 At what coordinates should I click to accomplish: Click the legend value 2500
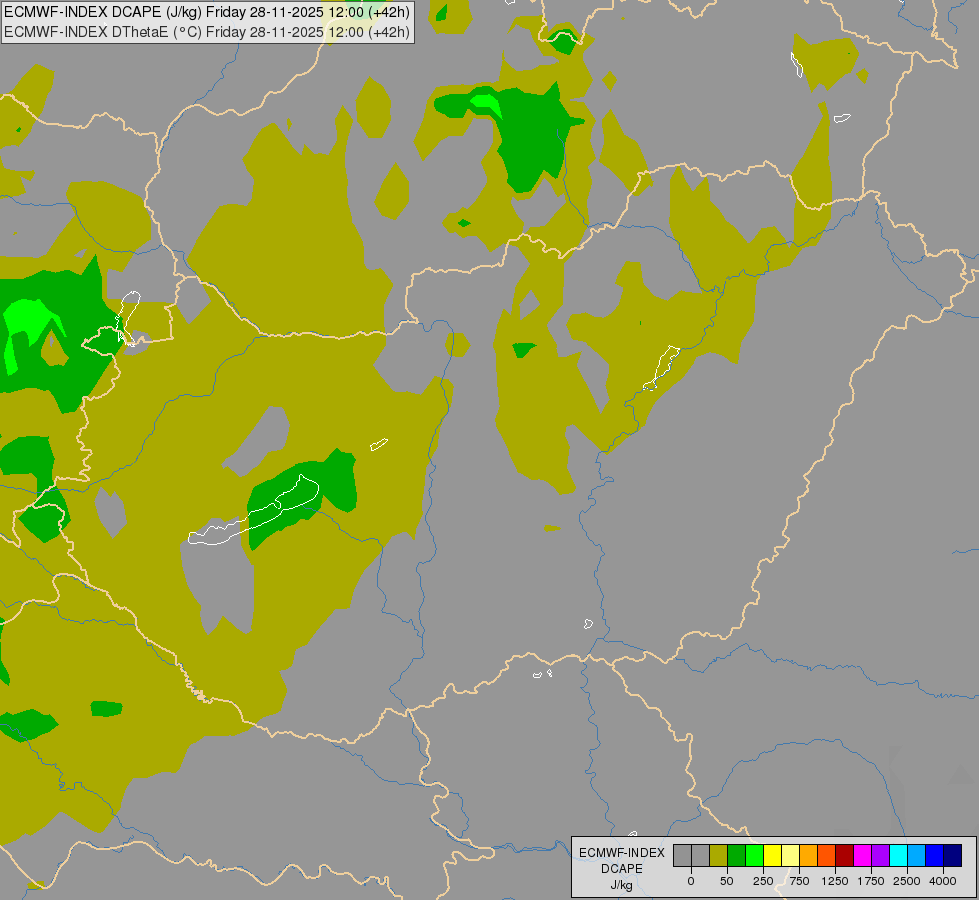tap(907, 881)
